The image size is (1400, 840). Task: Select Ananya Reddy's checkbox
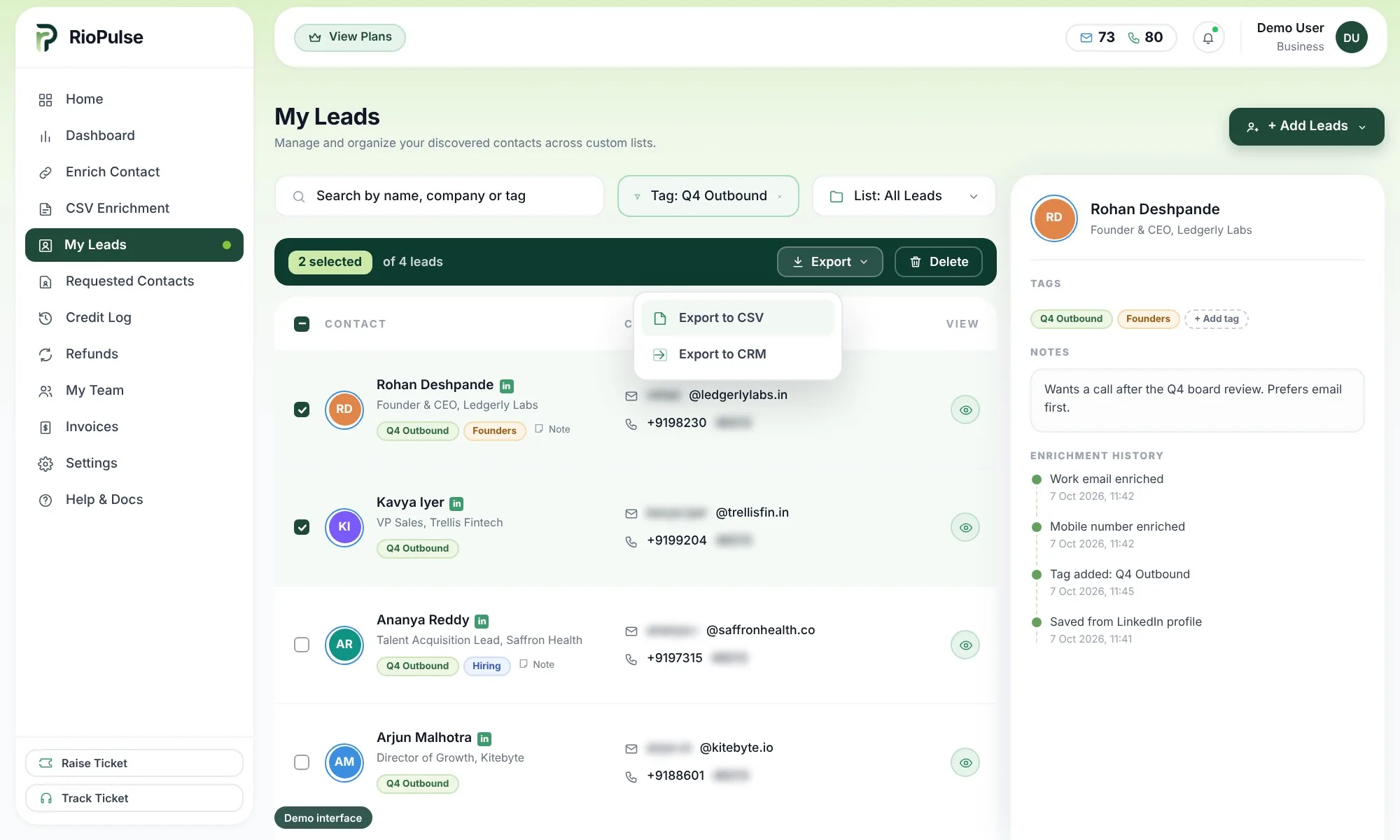tap(302, 645)
